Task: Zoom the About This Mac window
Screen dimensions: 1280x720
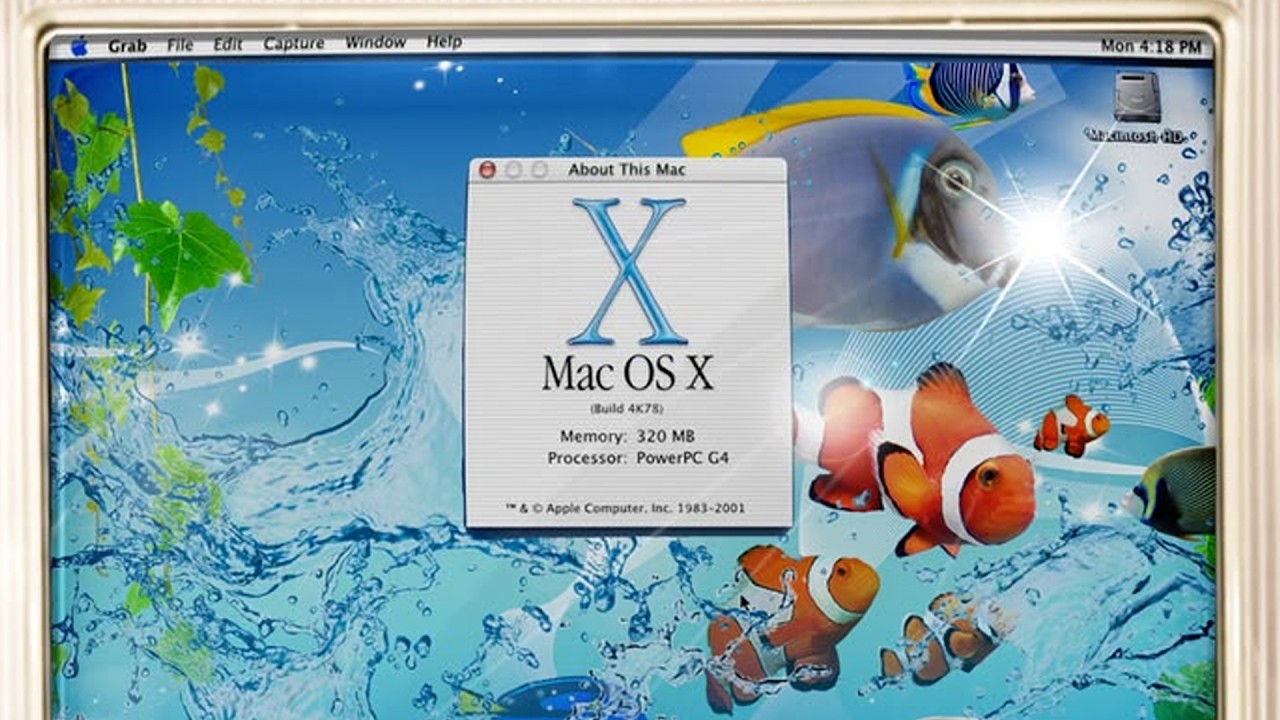Action: pos(539,170)
